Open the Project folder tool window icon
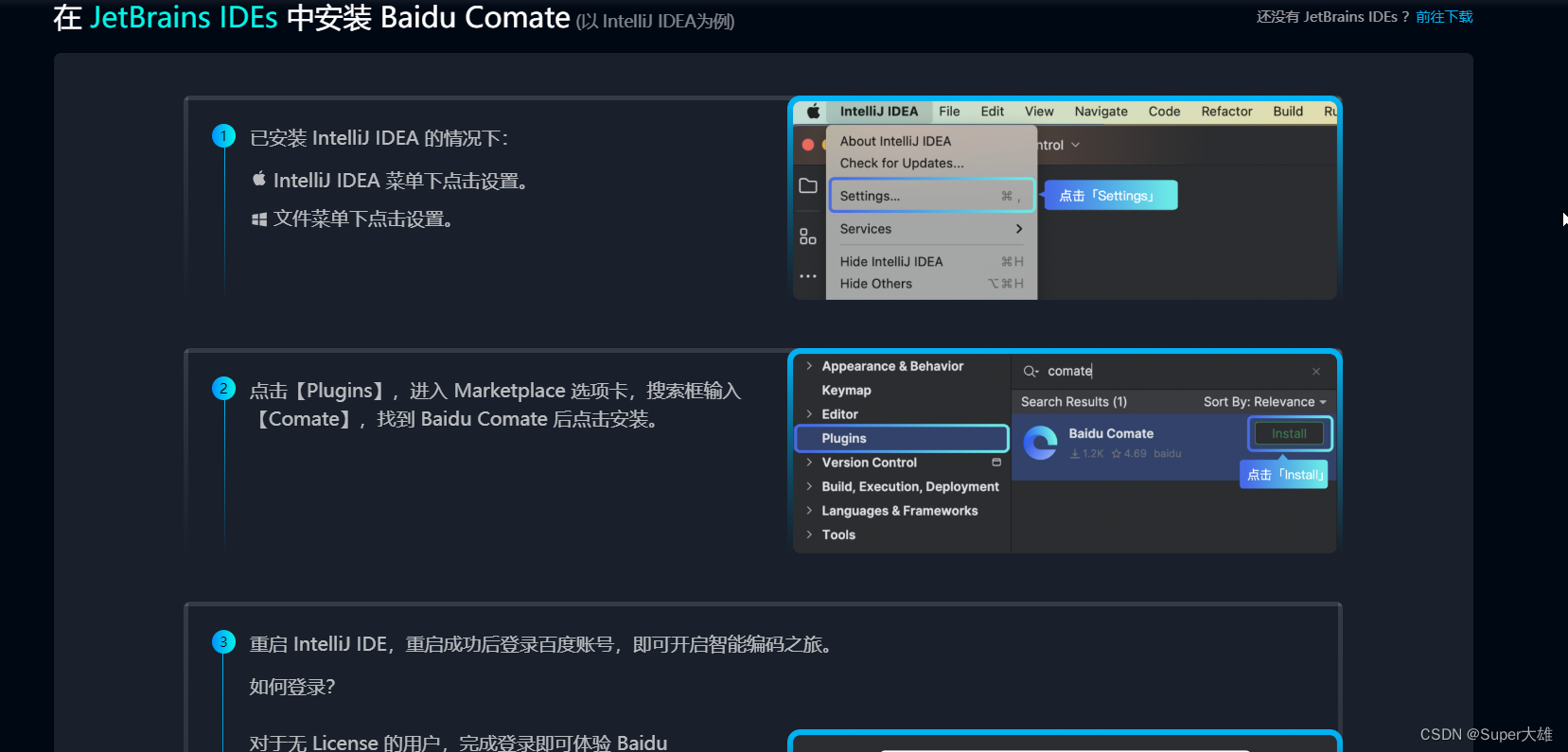The height and width of the screenshot is (752, 1568). click(808, 185)
